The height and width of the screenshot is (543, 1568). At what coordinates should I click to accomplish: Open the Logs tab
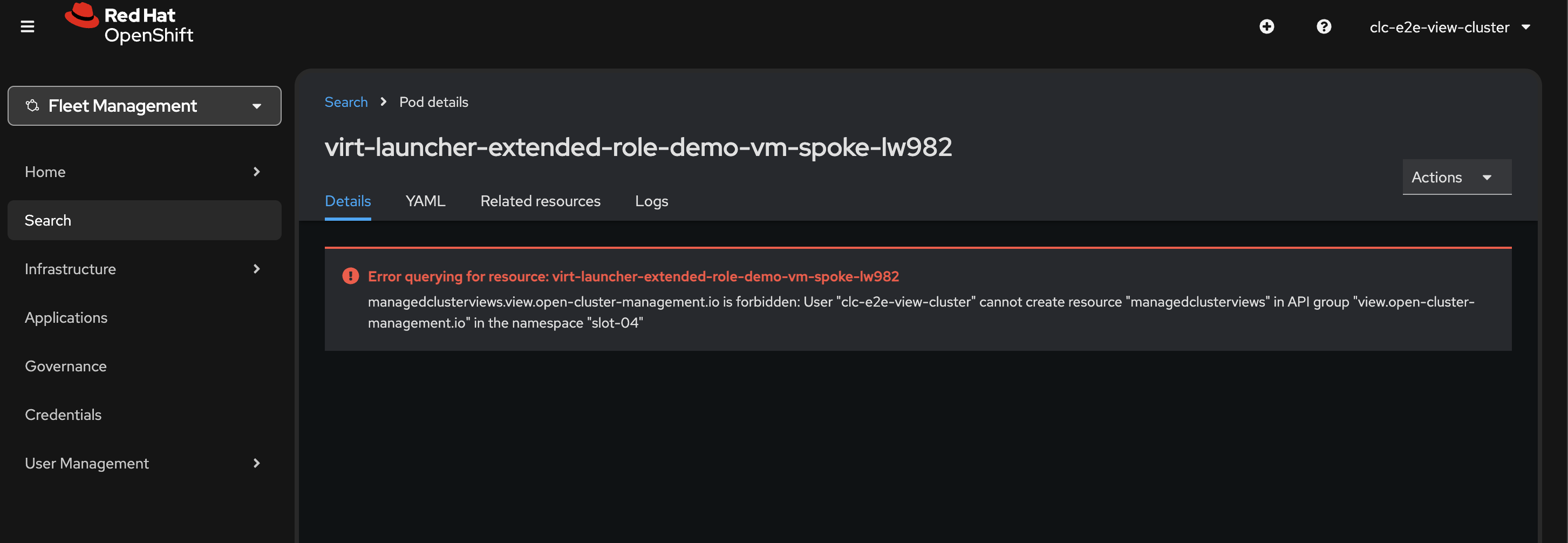651,201
